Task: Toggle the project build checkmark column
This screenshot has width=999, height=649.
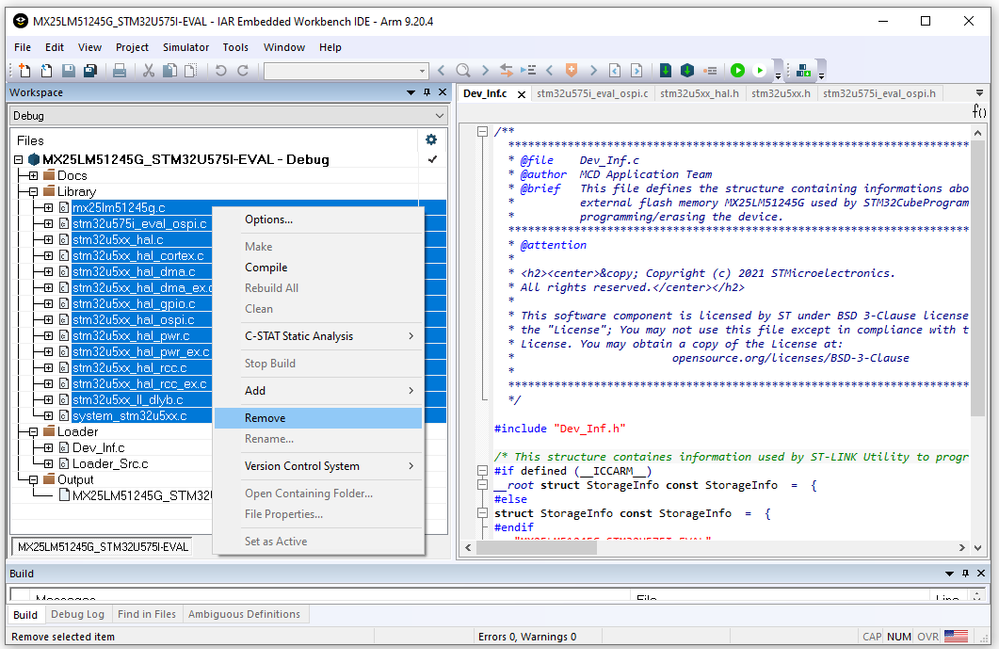Action: click(x=433, y=159)
